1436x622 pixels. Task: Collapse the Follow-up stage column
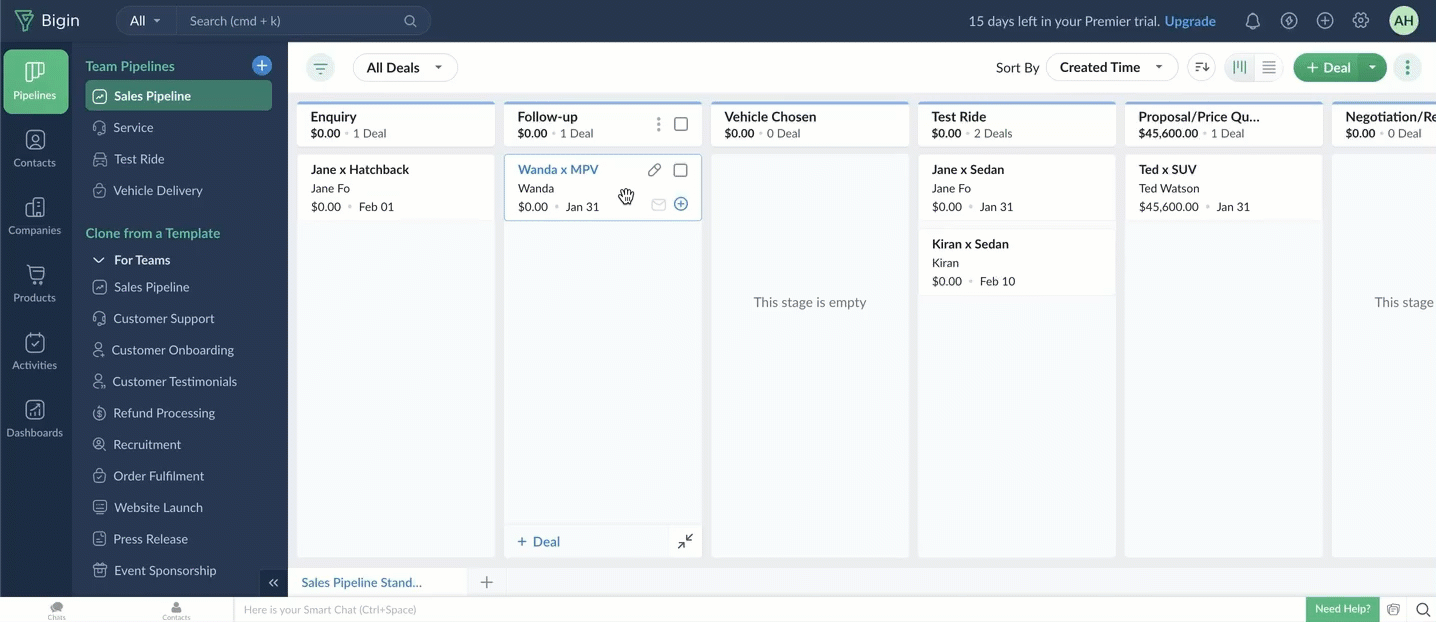coord(685,541)
